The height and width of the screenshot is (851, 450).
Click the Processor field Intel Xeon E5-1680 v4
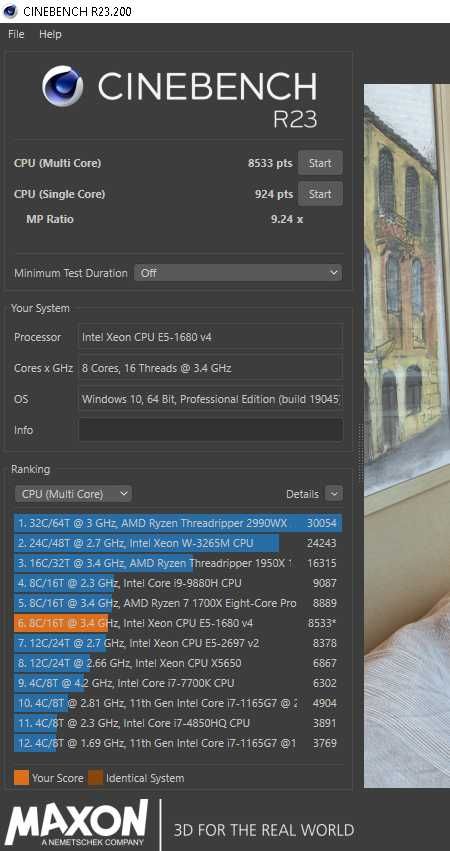(x=211, y=337)
